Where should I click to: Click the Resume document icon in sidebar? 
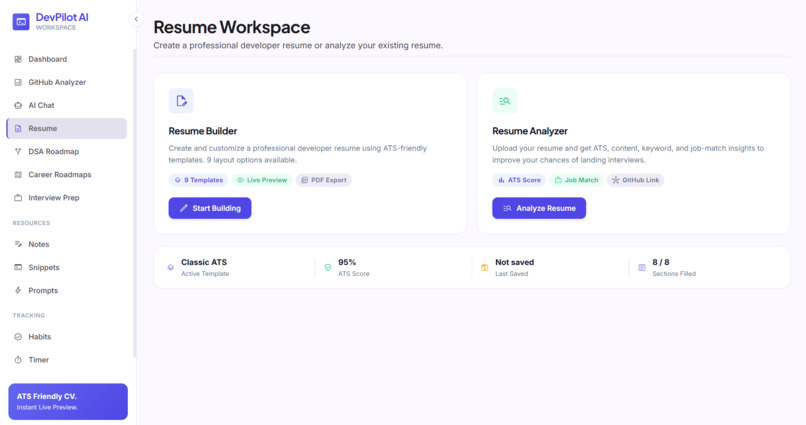click(18, 128)
